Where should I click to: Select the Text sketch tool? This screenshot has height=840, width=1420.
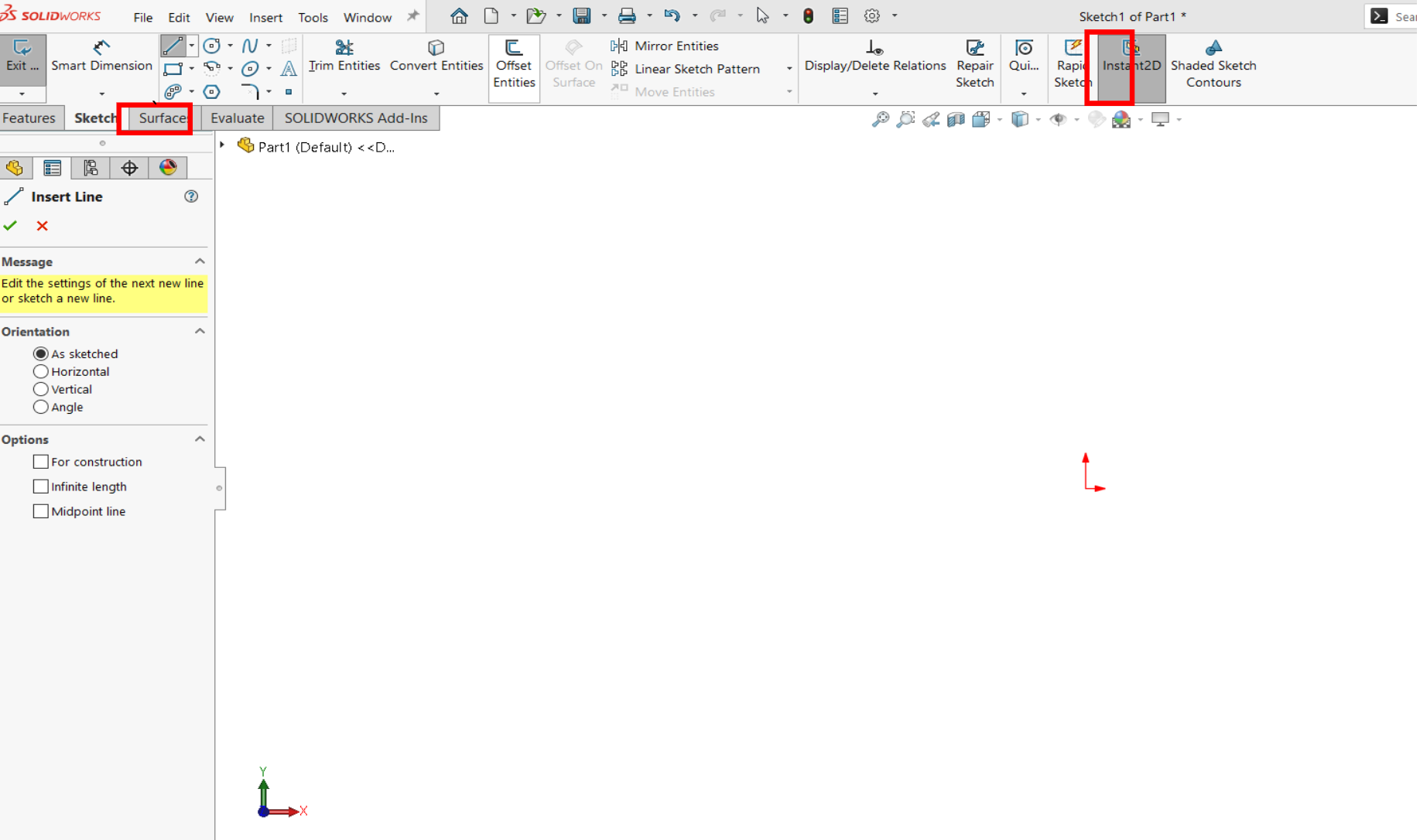tap(289, 69)
